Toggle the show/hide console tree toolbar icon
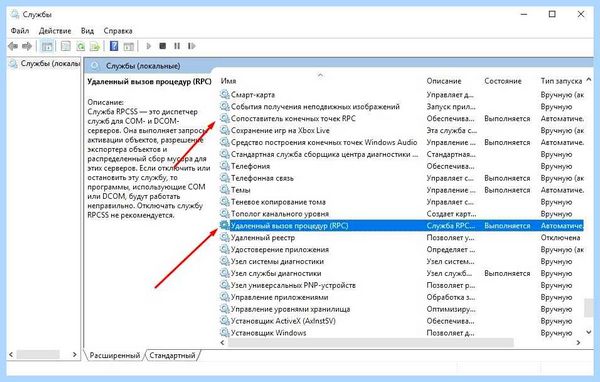 (47, 46)
